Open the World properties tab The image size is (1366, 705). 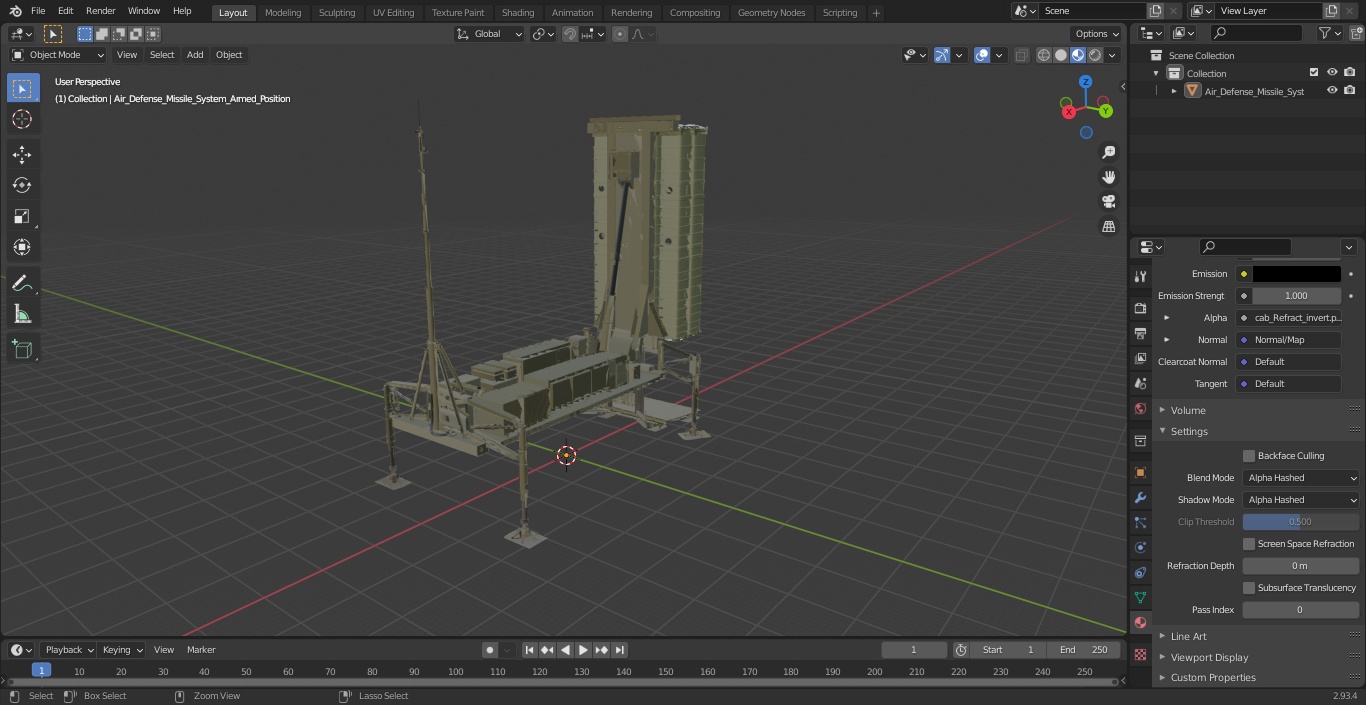point(1140,408)
